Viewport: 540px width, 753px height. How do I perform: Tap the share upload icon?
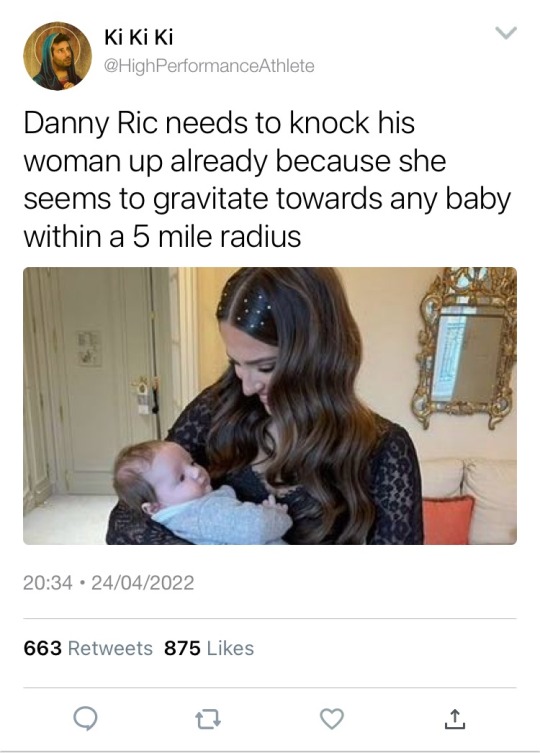pos(454,719)
